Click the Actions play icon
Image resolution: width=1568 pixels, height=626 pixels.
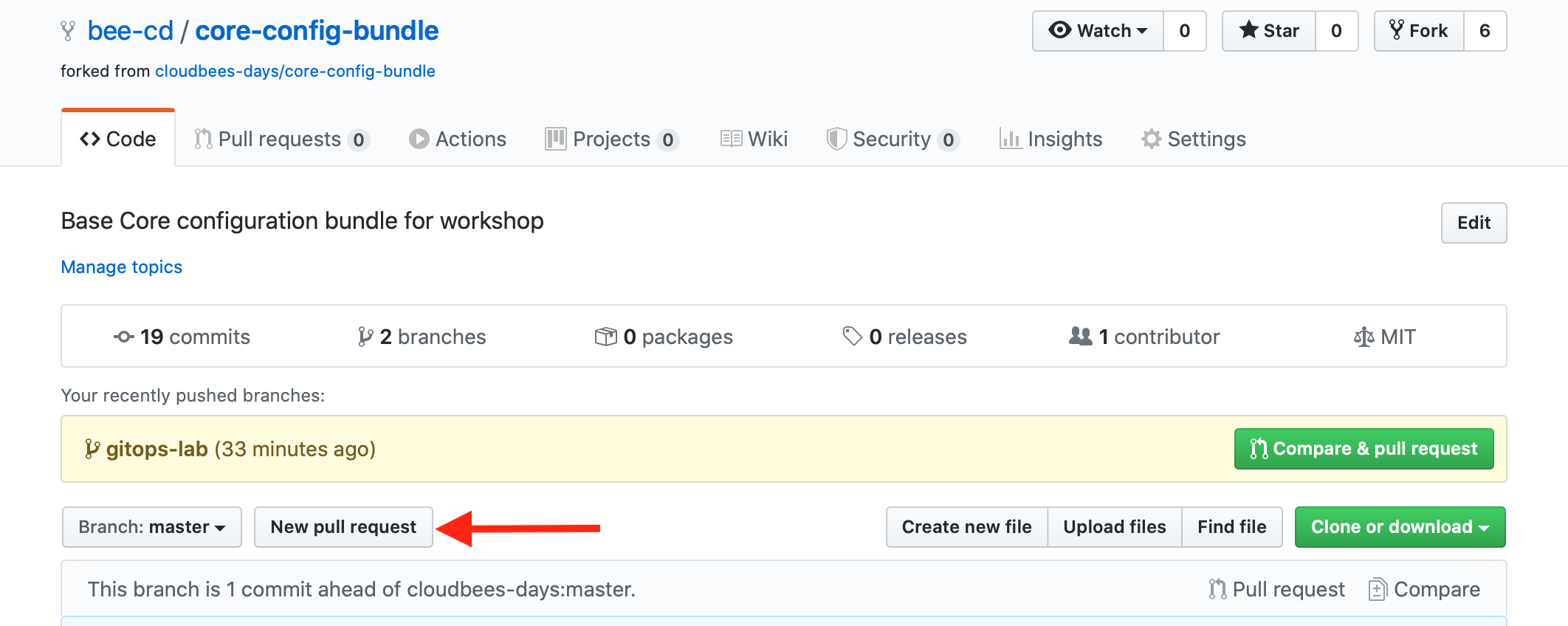point(419,139)
